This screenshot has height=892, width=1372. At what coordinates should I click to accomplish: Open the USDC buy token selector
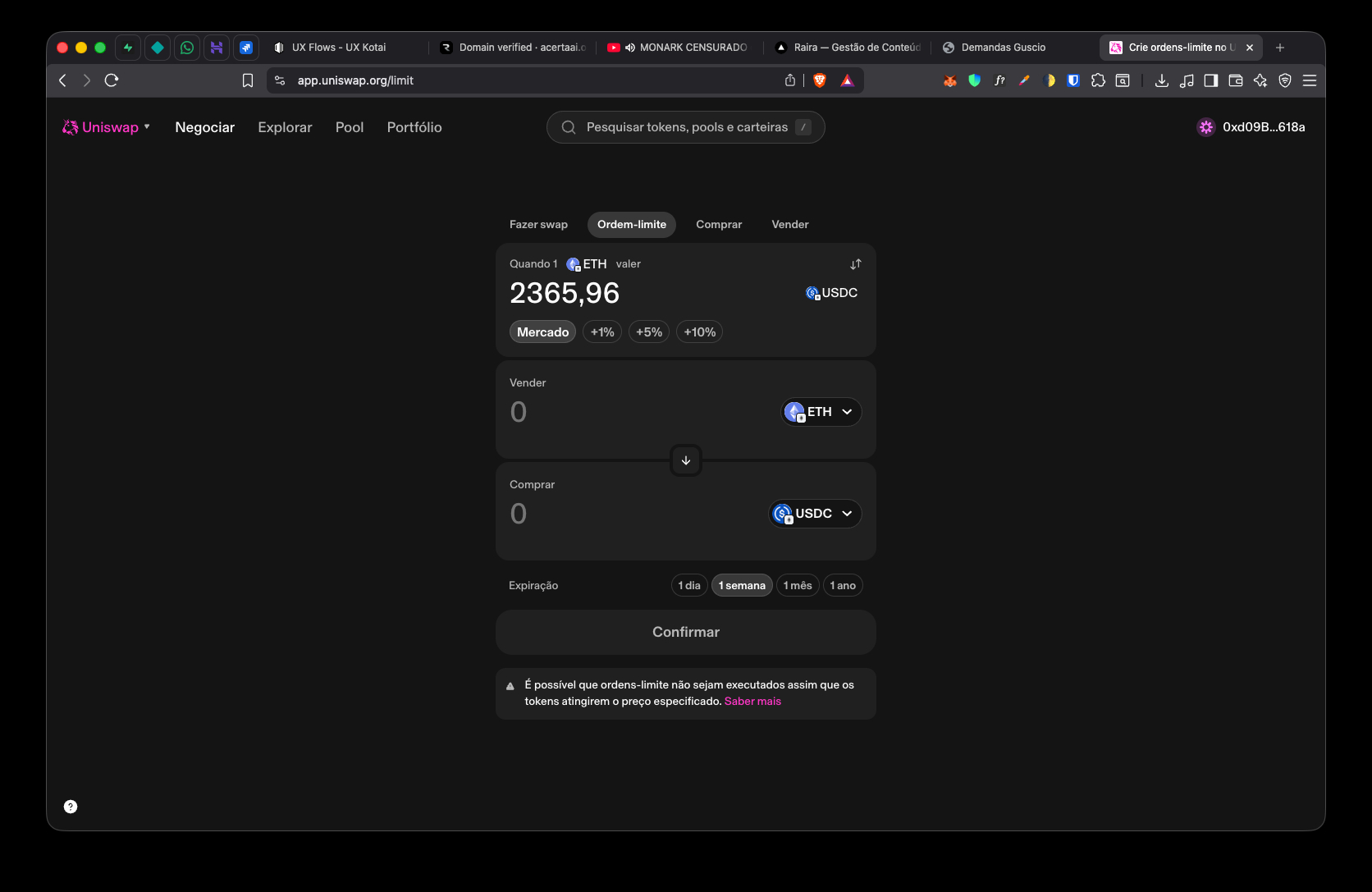click(x=815, y=514)
